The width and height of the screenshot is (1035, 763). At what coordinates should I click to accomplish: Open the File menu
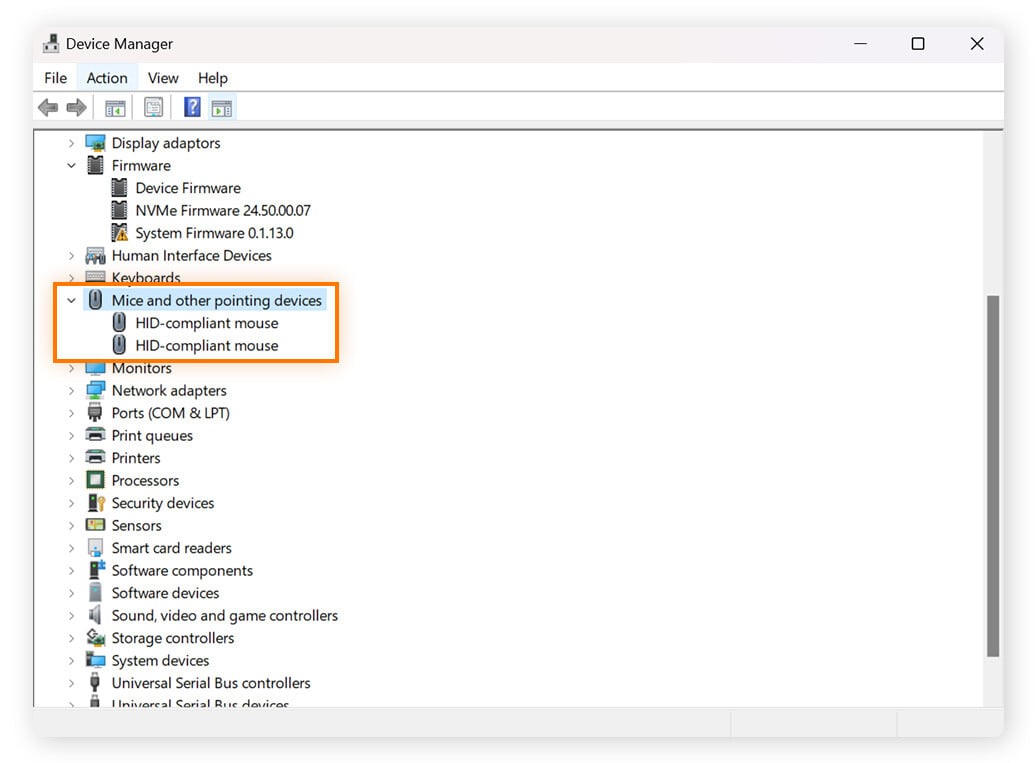[56, 78]
